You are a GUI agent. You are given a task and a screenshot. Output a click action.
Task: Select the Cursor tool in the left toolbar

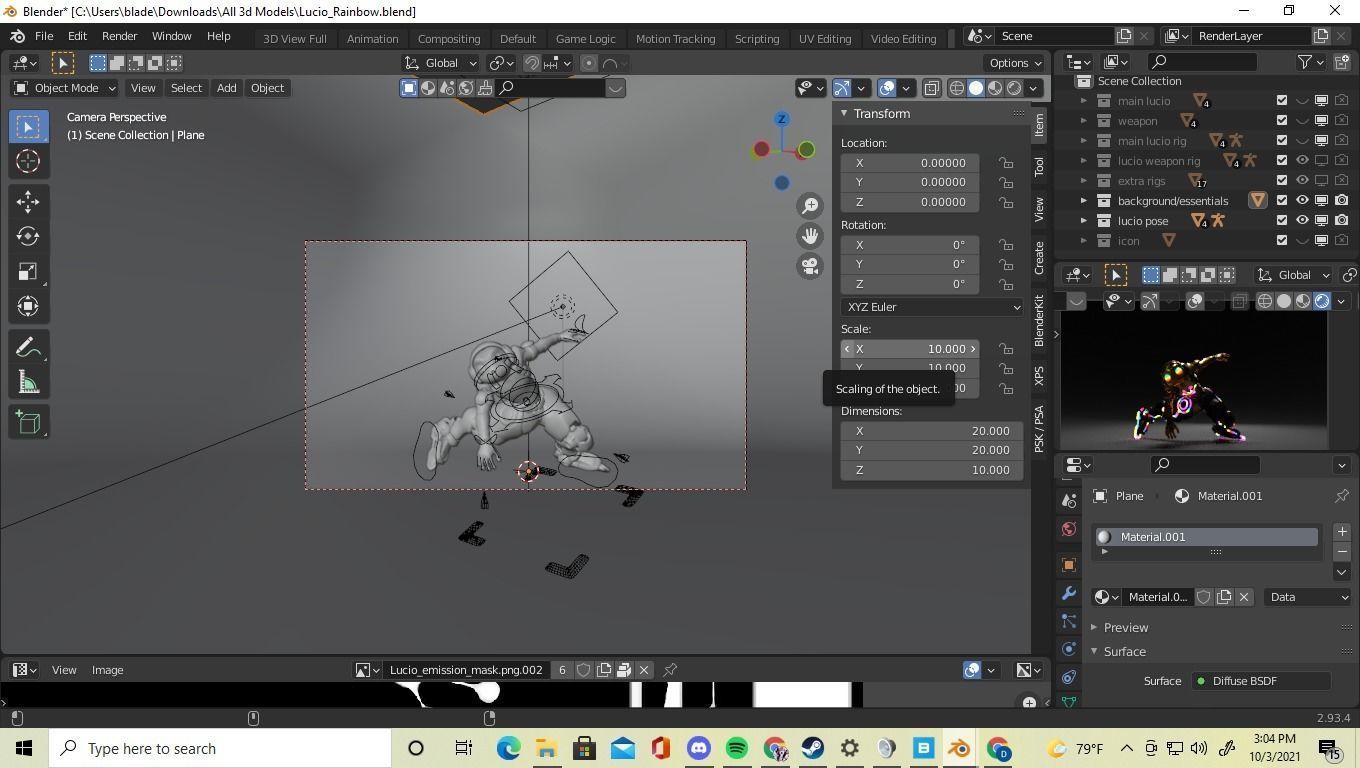28,161
